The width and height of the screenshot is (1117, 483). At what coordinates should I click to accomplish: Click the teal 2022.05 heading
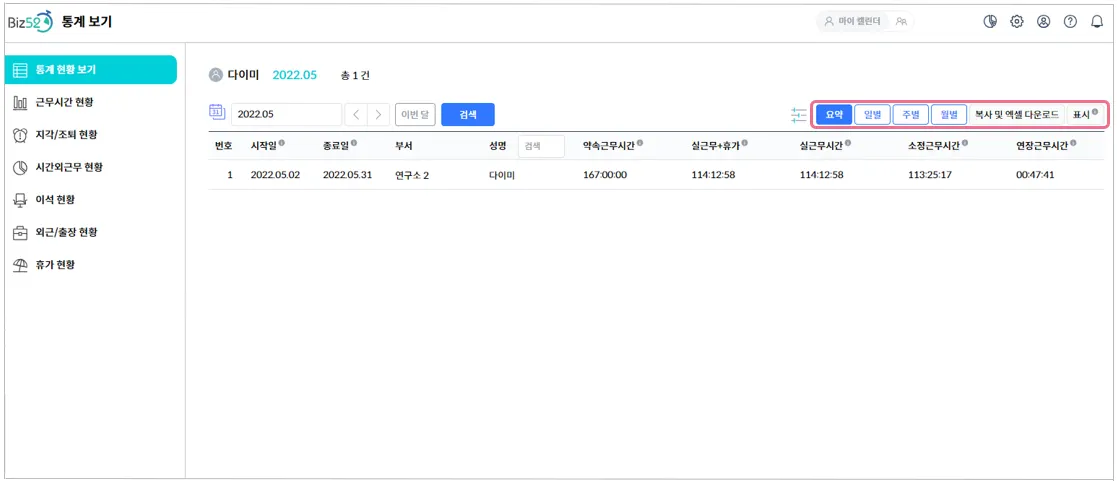pos(295,75)
